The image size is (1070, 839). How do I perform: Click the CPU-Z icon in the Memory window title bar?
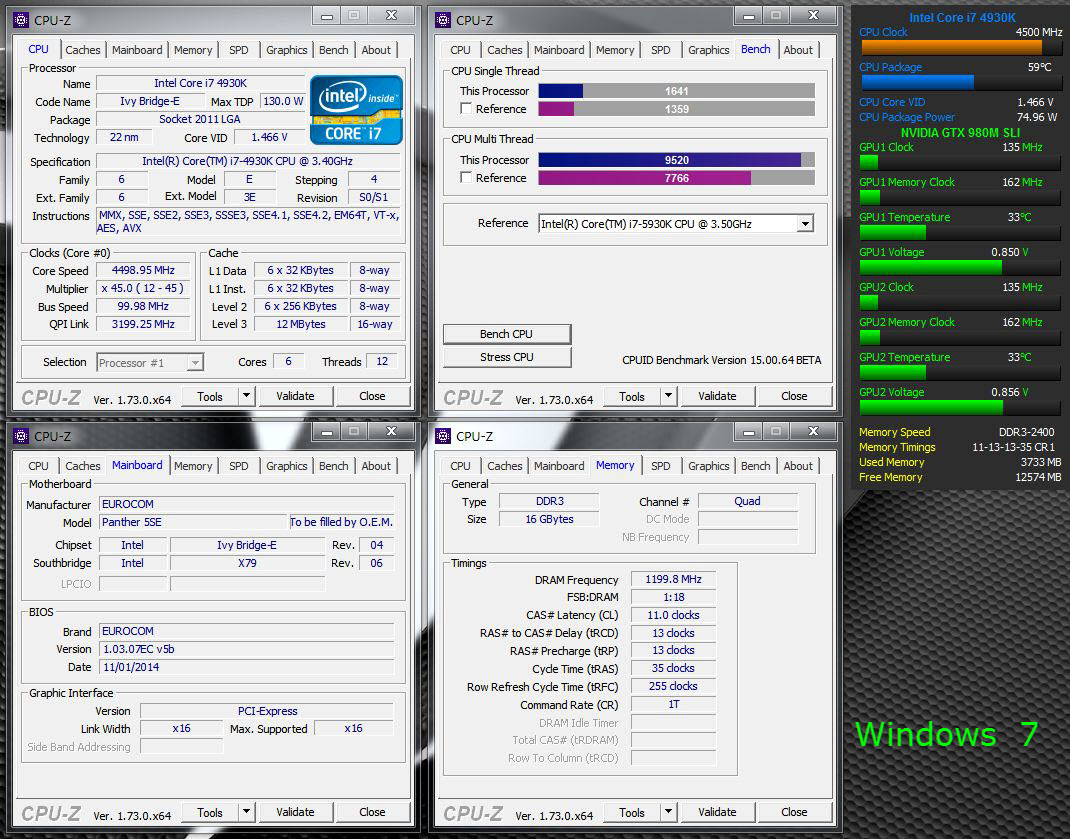(x=443, y=436)
